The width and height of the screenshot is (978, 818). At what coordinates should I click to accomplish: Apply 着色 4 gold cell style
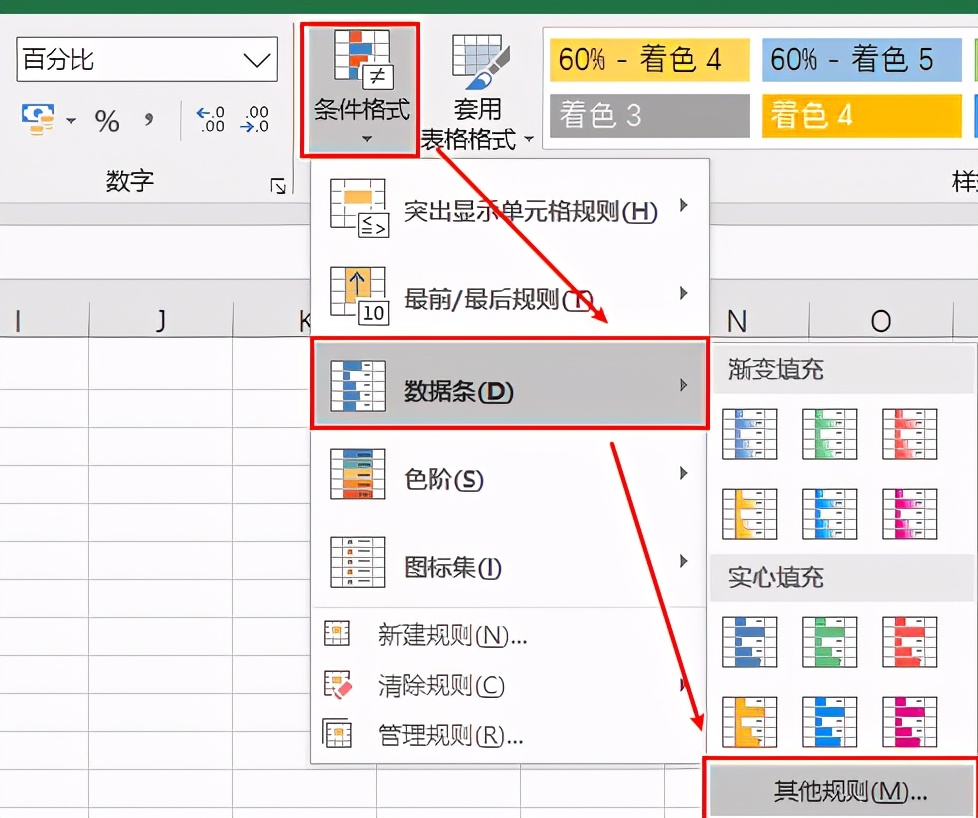coord(861,116)
